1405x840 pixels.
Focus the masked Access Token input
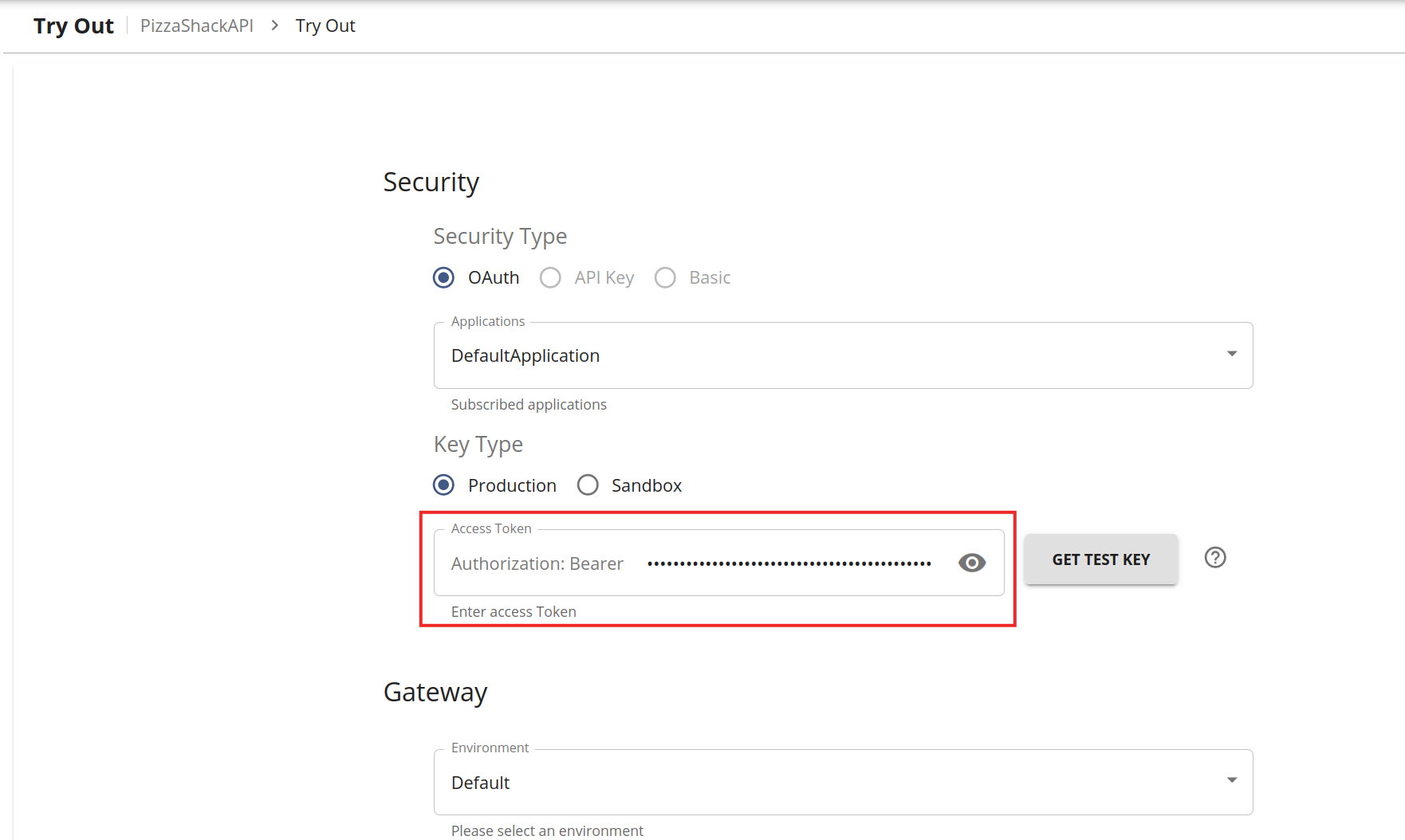tap(789, 563)
